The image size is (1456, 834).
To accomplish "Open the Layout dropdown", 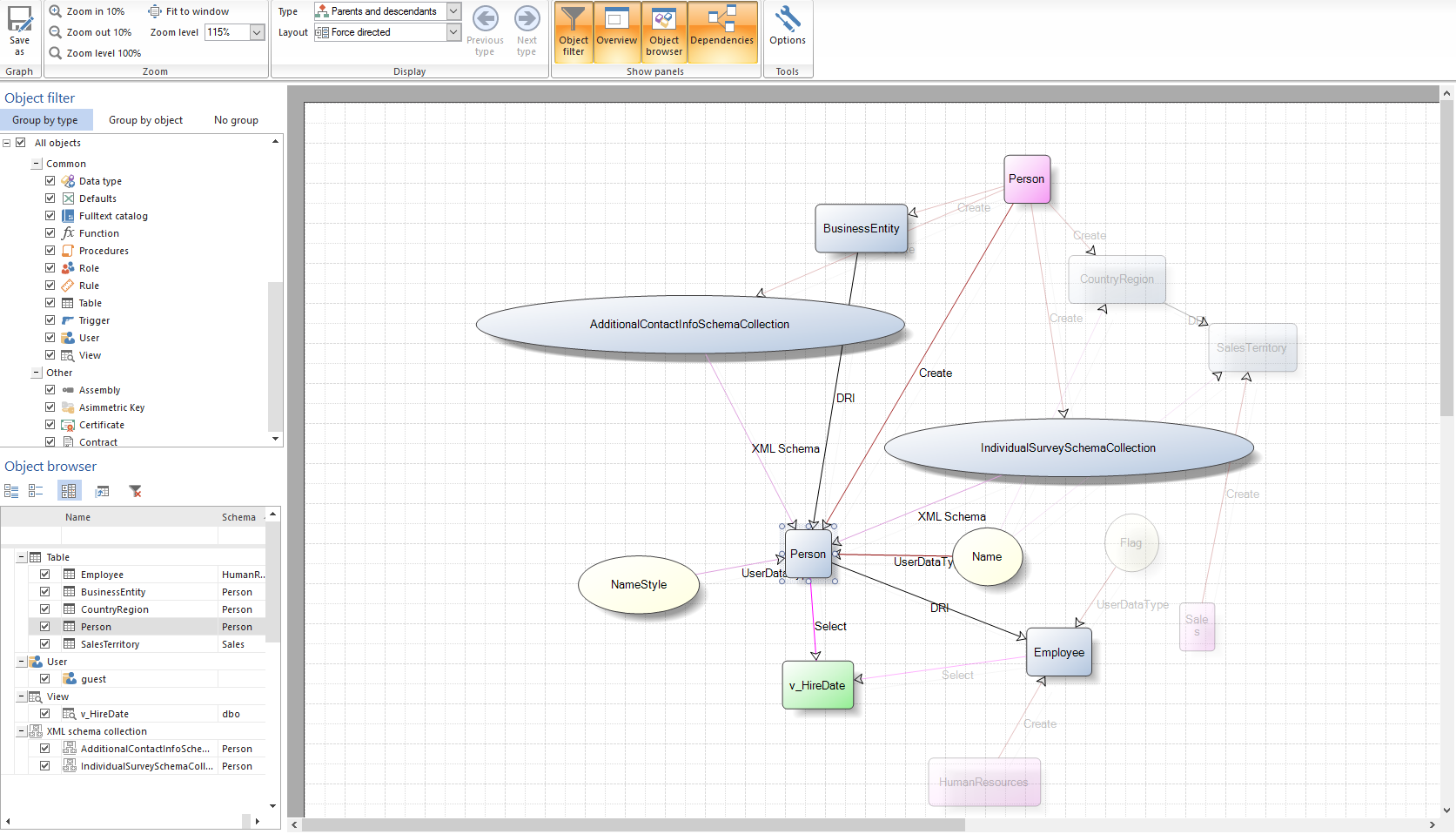I will point(453,32).
